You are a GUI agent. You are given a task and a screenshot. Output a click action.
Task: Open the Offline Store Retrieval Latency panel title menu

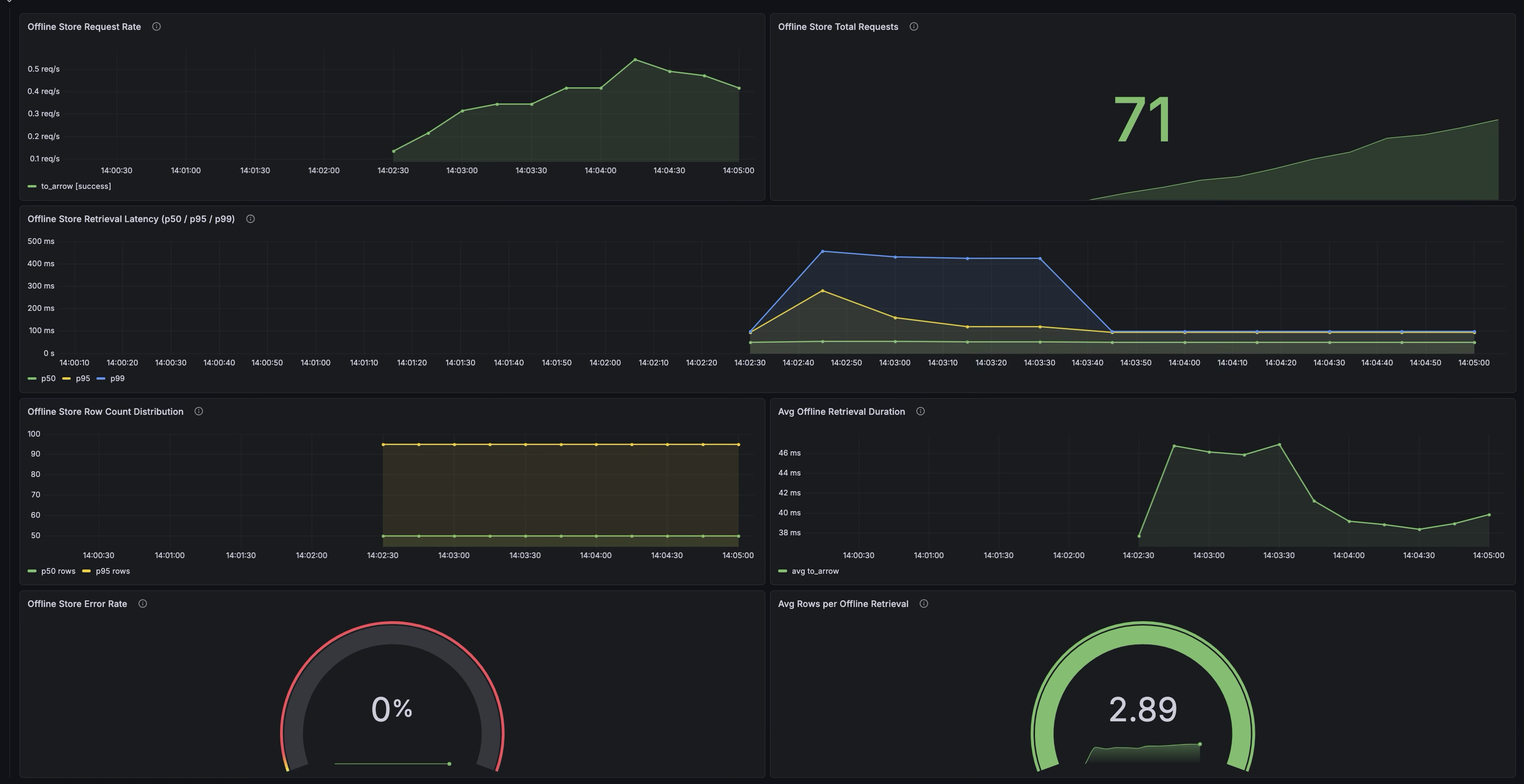131,219
